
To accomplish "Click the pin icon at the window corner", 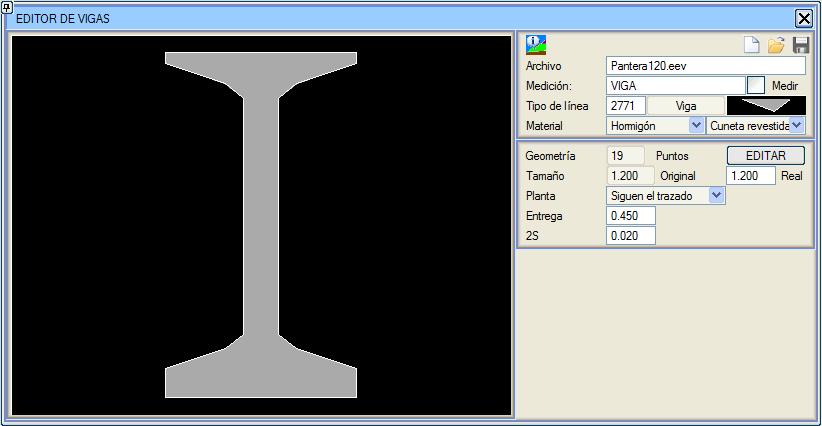I will [x=7, y=7].
